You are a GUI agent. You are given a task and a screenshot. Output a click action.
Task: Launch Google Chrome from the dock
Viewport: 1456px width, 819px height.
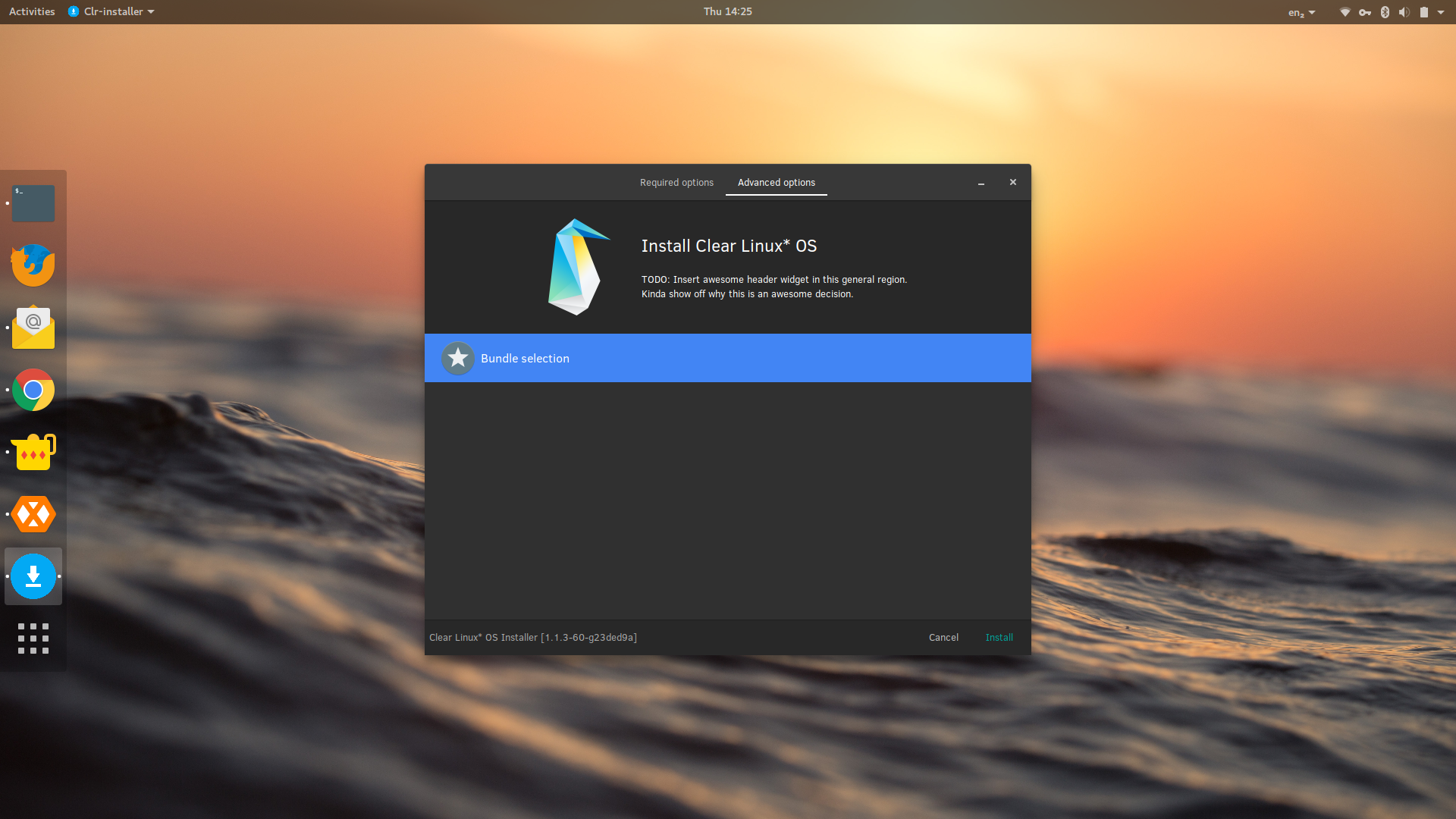pos(33,390)
